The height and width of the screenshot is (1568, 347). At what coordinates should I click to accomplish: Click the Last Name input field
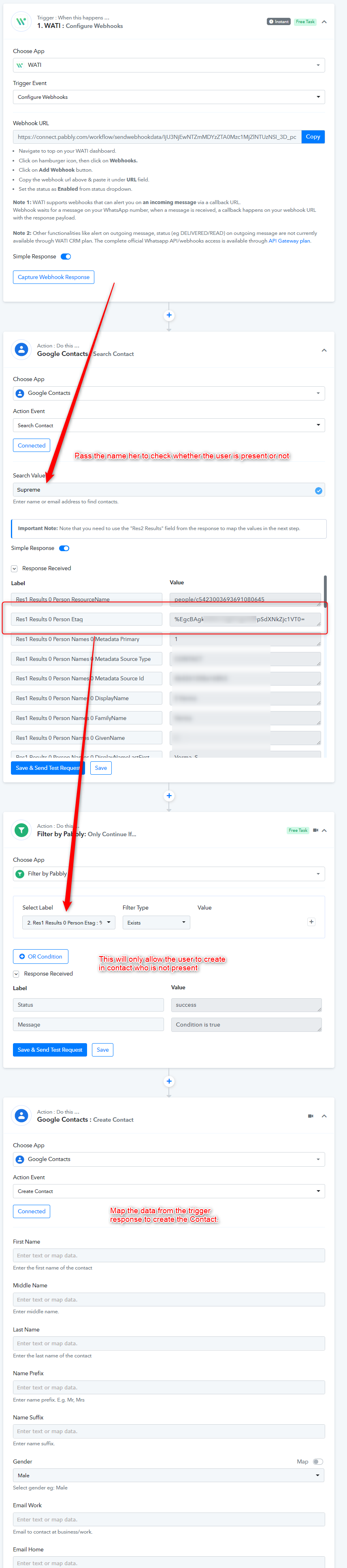[168, 1343]
